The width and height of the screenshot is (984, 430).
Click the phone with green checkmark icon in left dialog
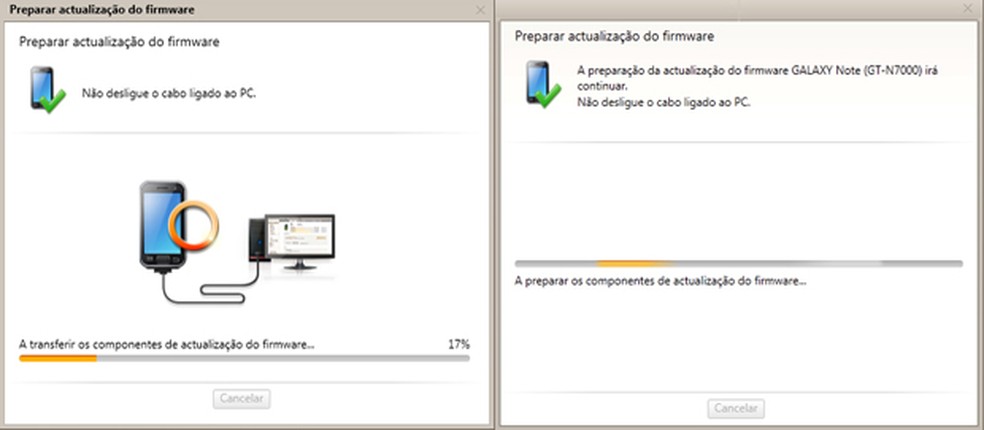pos(48,90)
